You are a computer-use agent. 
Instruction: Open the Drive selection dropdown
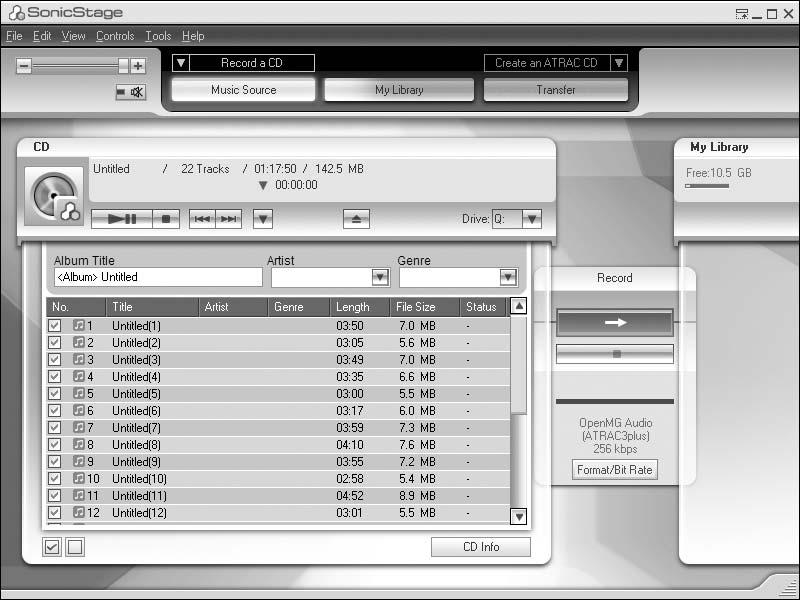click(532, 219)
